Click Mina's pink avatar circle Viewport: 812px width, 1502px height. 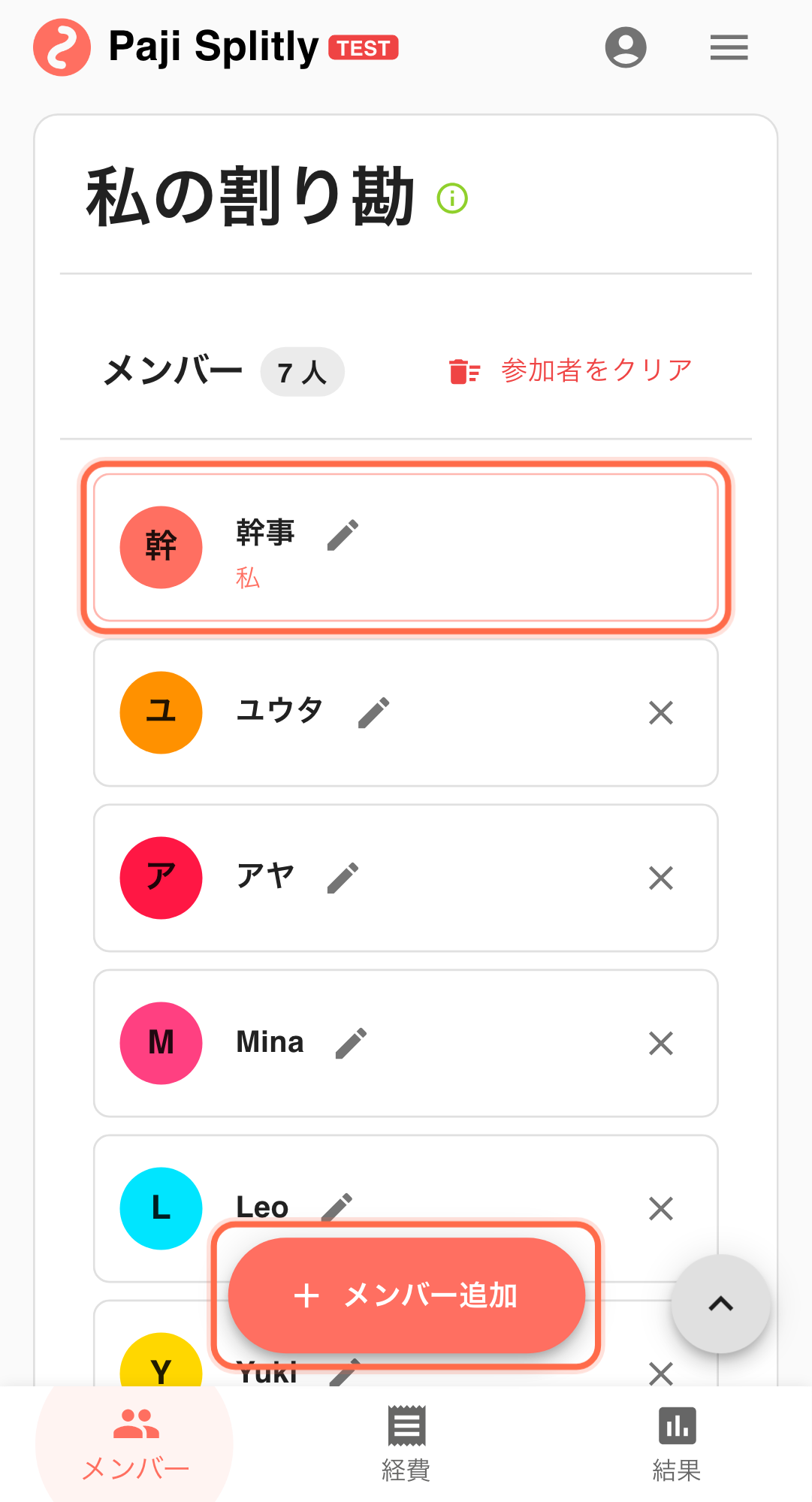point(161,1043)
